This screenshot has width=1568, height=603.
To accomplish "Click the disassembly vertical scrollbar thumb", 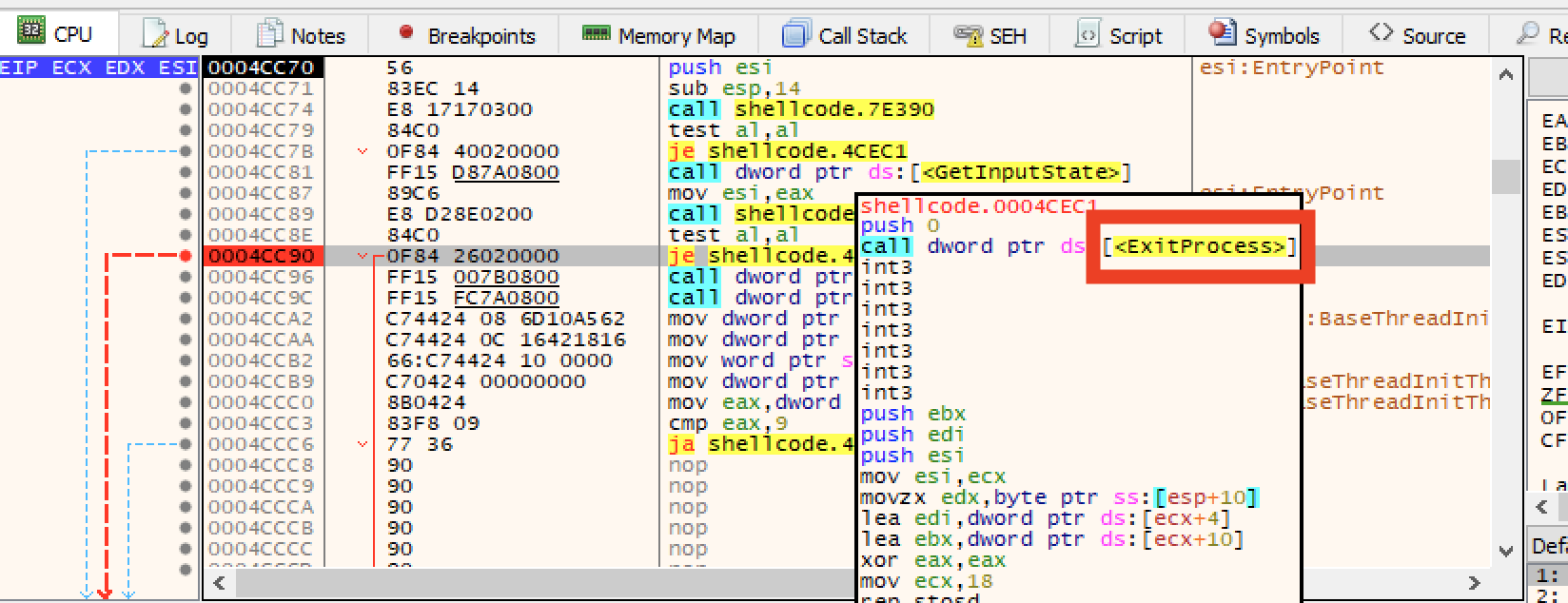I will point(1505,175).
